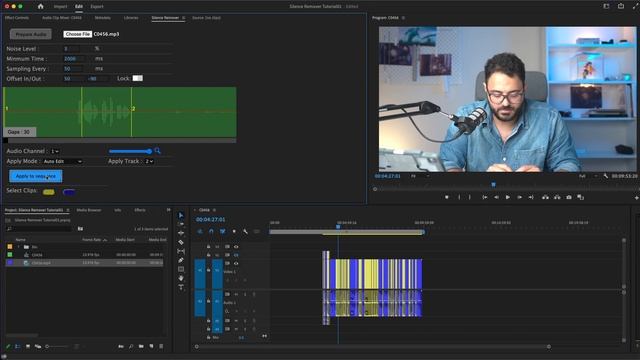Open Comparison View in Program Monitor
640x360 pixels.
[580, 197]
